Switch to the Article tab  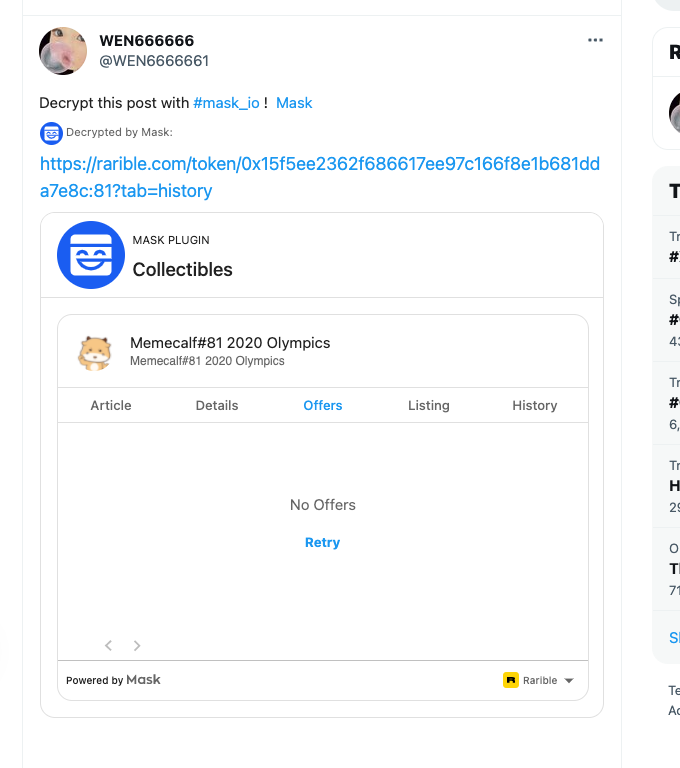click(111, 406)
